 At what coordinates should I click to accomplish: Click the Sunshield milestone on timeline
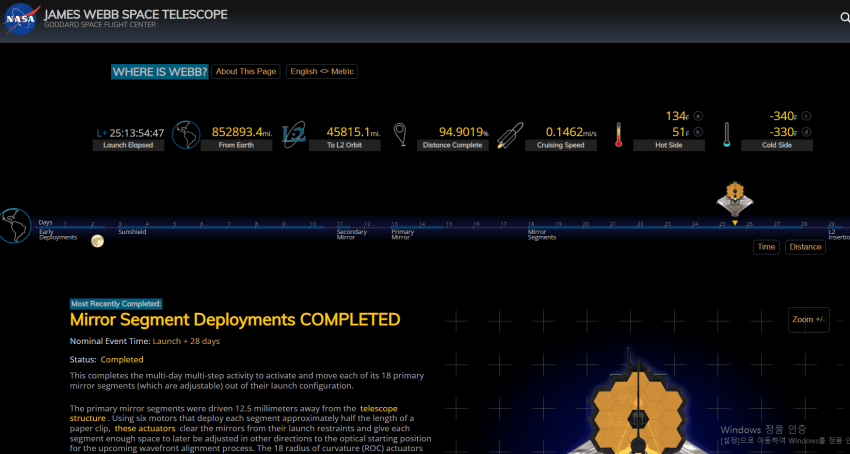point(132,230)
